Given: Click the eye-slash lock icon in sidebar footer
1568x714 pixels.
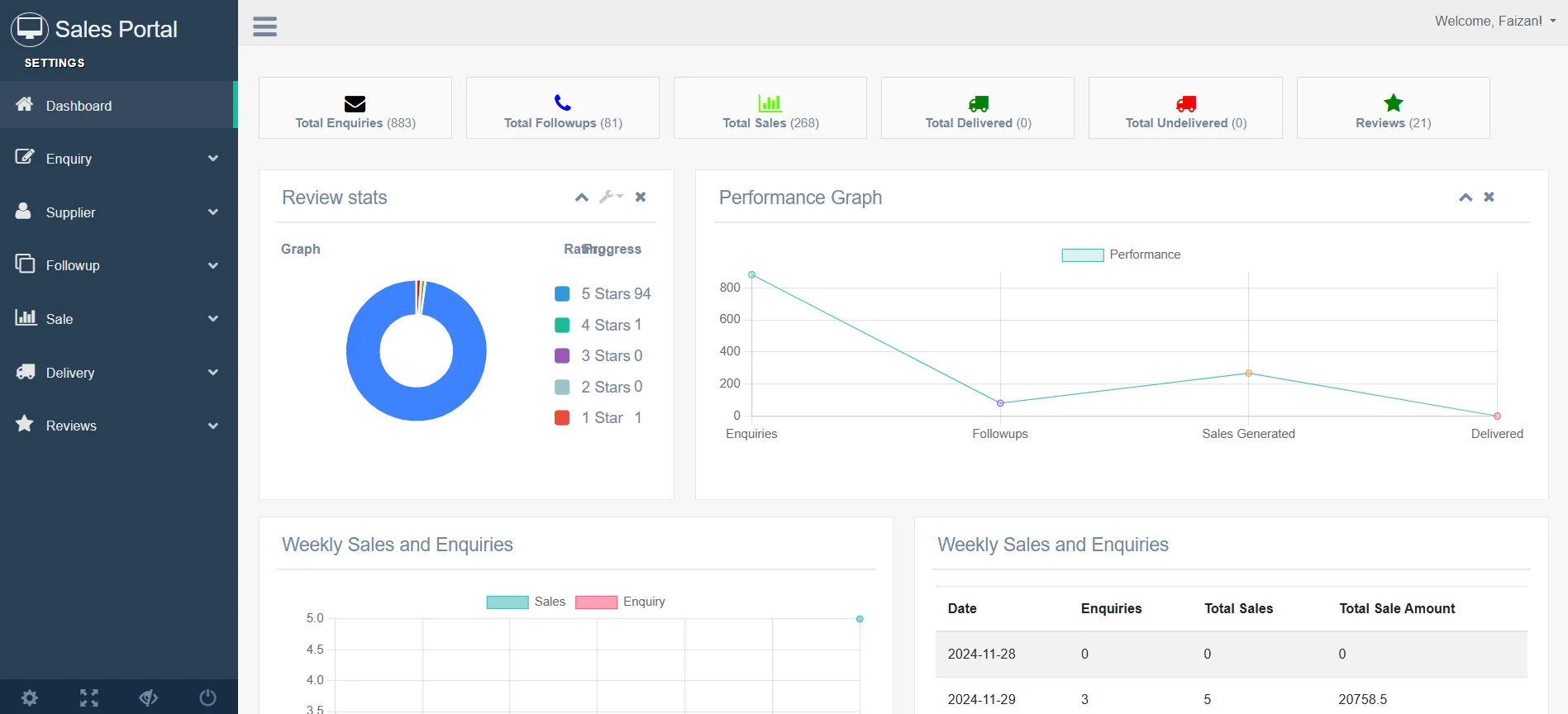Looking at the screenshot, I should (x=149, y=698).
